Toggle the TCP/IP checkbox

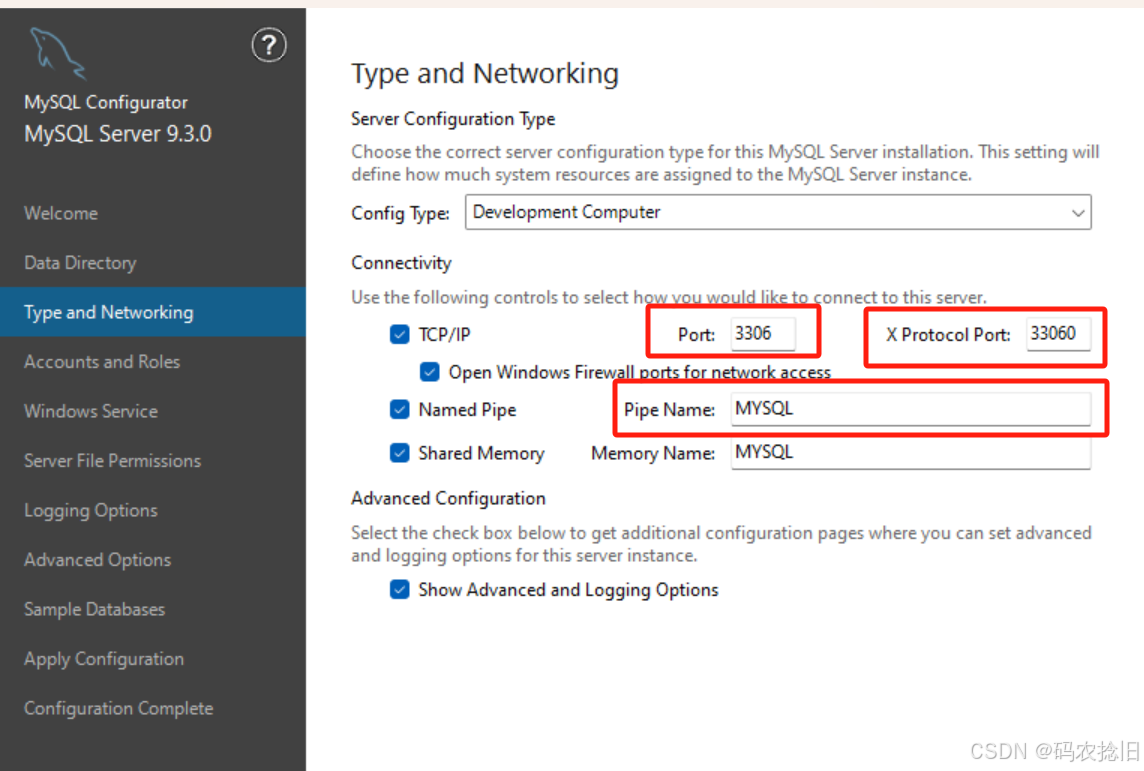399,334
